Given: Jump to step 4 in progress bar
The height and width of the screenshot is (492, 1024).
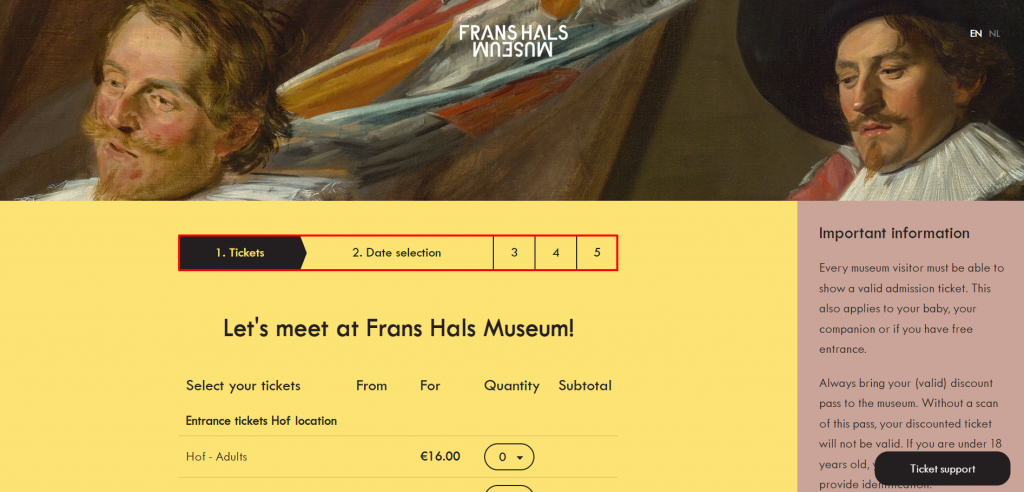Looking at the screenshot, I should click(556, 253).
